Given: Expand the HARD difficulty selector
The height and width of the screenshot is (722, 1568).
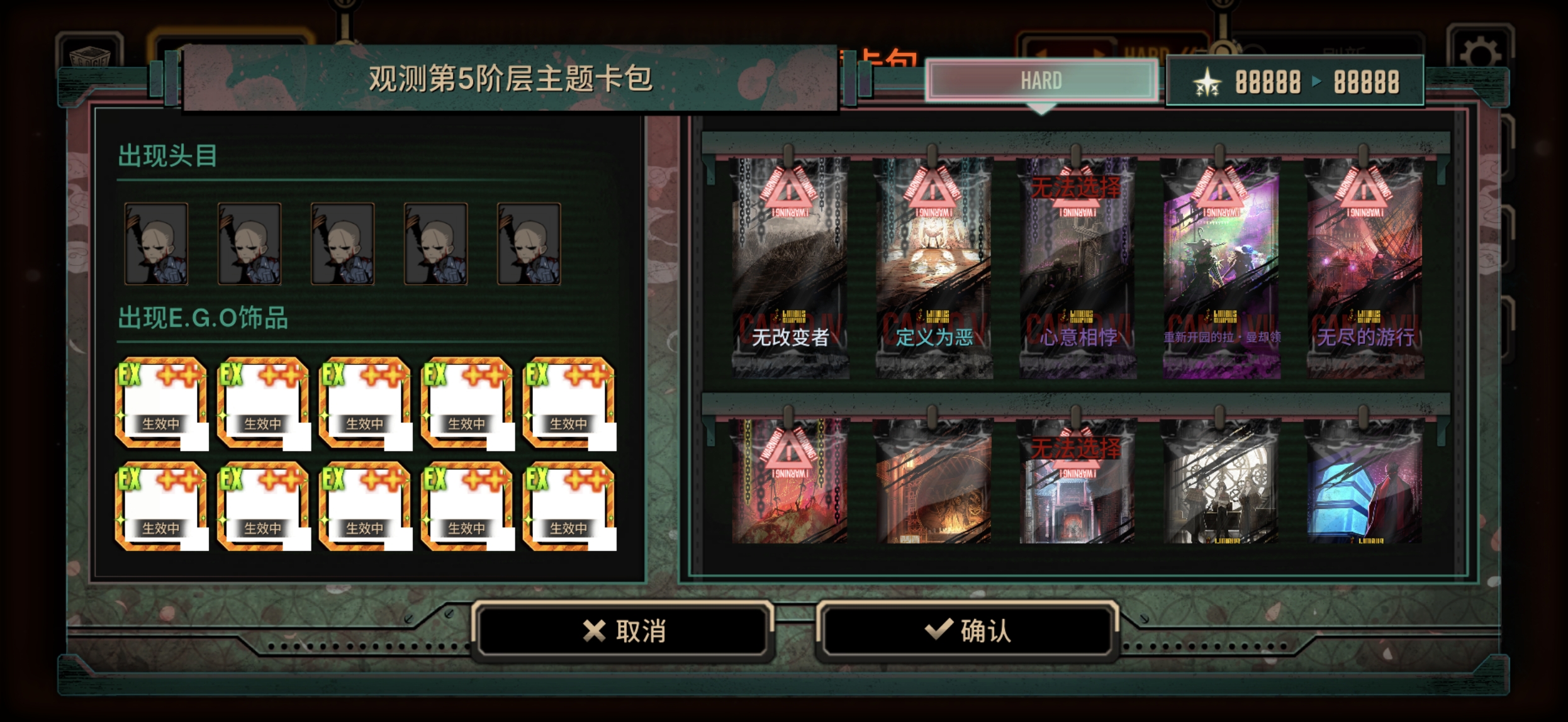Looking at the screenshot, I should [1041, 81].
